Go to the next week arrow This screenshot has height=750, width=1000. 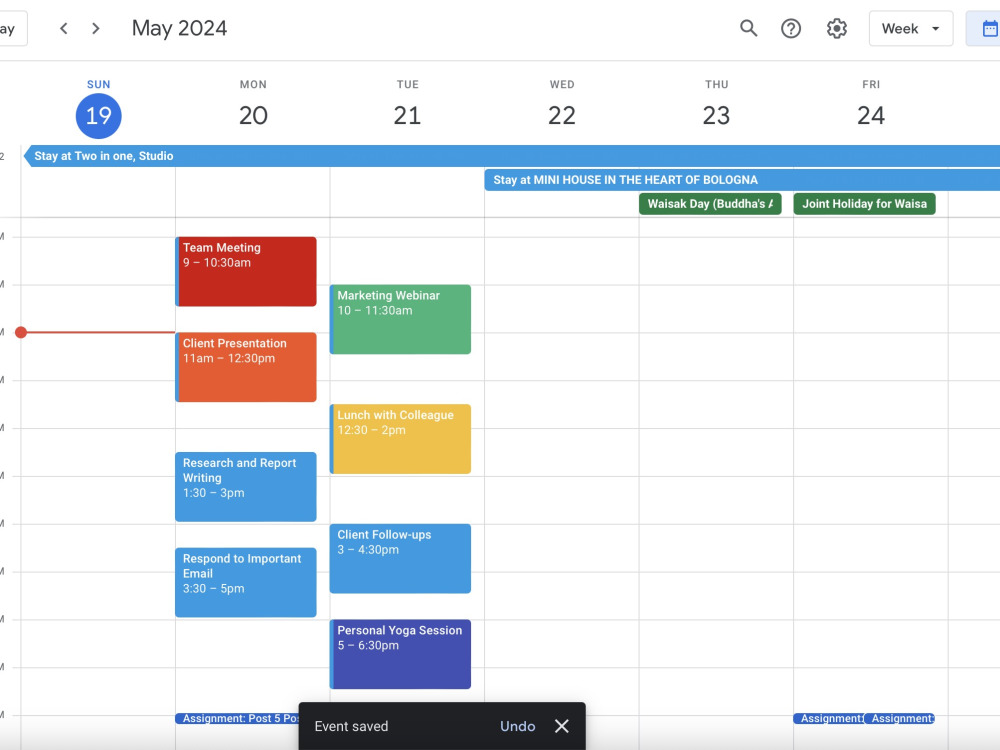[x=95, y=28]
